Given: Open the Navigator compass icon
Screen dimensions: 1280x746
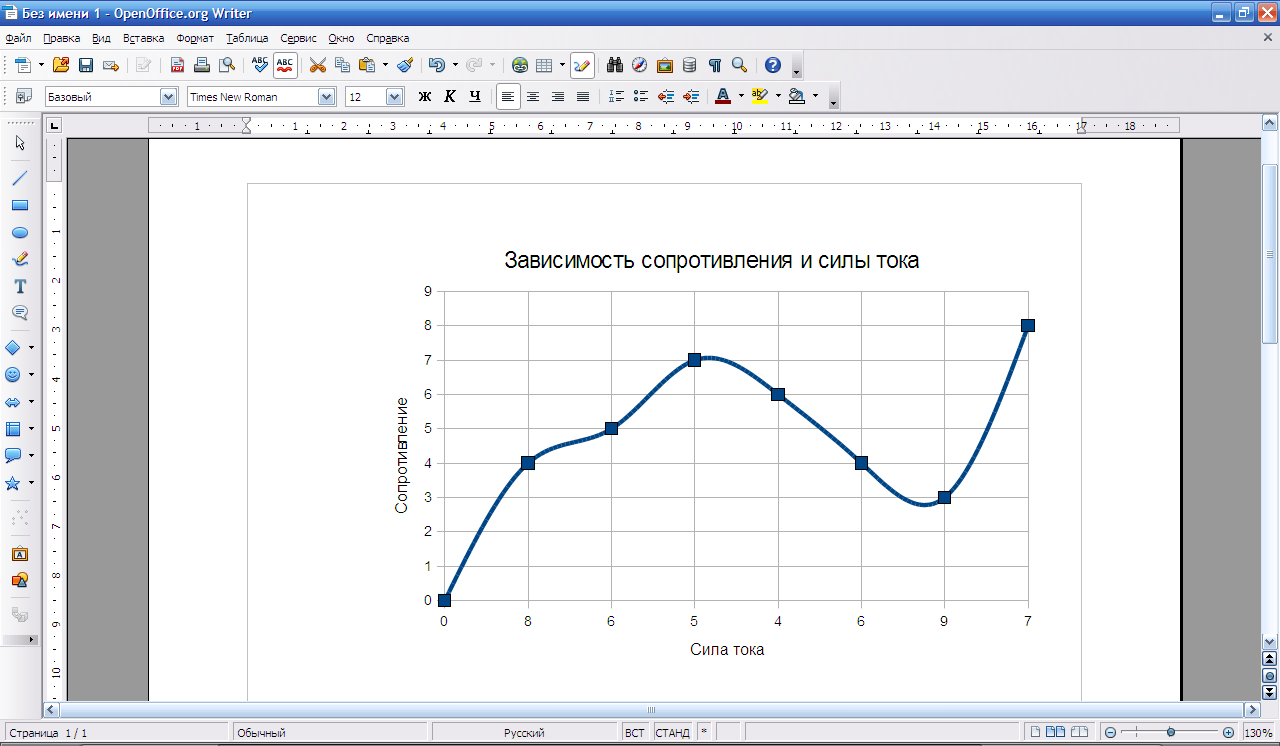Looking at the screenshot, I should (640, 65).
